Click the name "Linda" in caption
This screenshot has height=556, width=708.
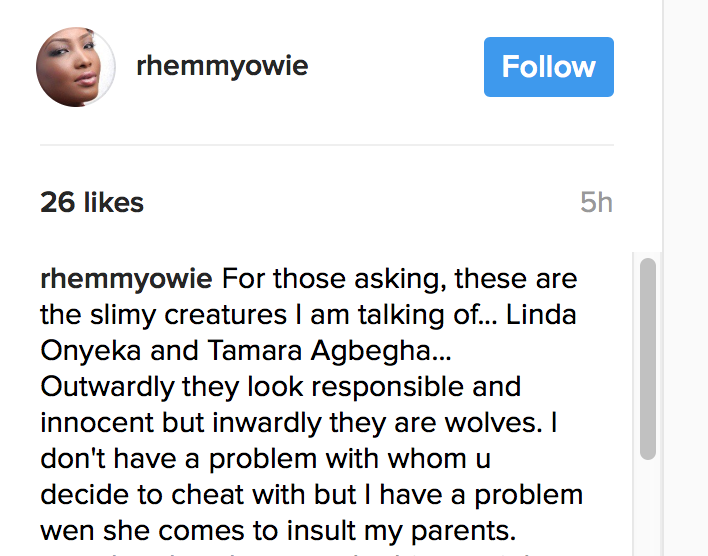pos(541,314)
